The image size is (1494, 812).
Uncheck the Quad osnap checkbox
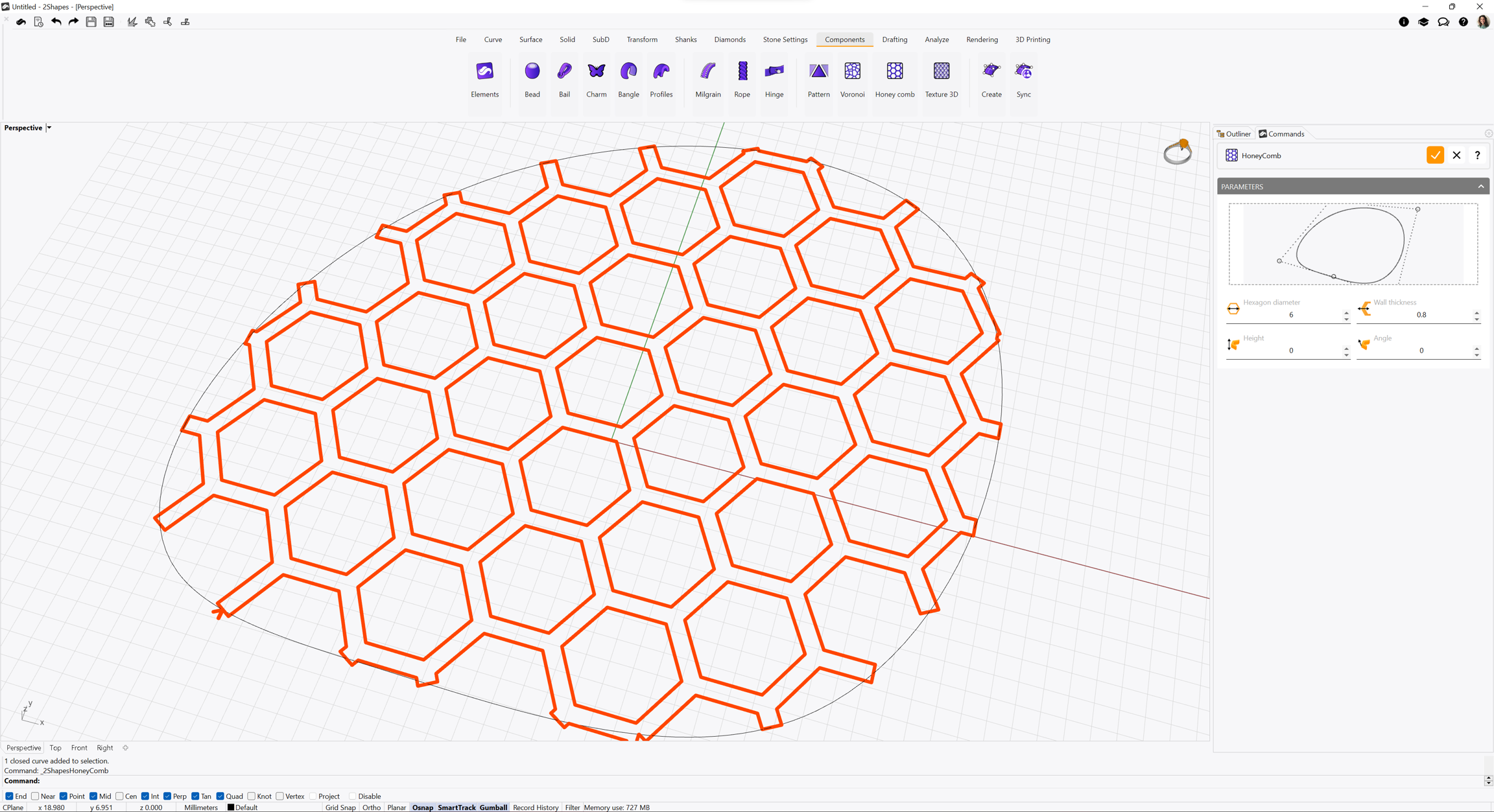220,796
